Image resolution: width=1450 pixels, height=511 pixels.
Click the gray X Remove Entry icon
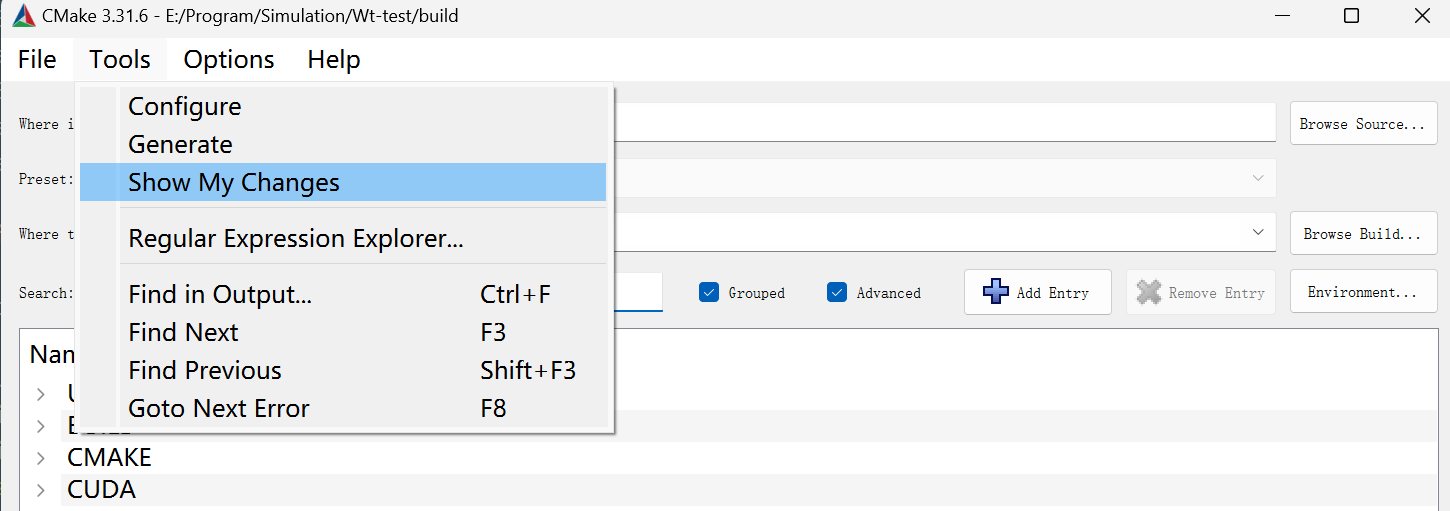point(1149,292)
